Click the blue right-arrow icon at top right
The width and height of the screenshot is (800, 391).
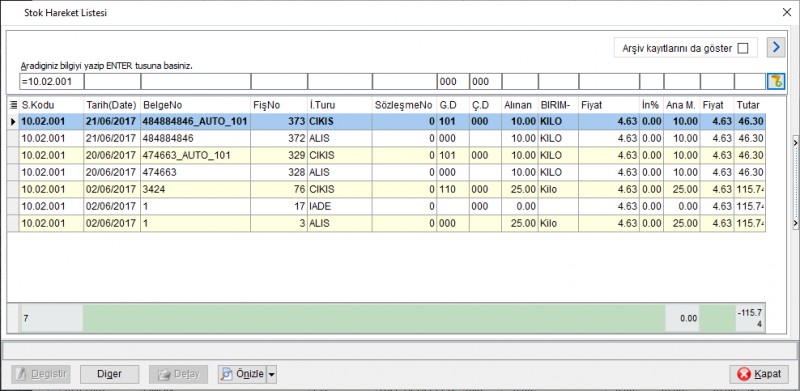(x=776, y=47)
